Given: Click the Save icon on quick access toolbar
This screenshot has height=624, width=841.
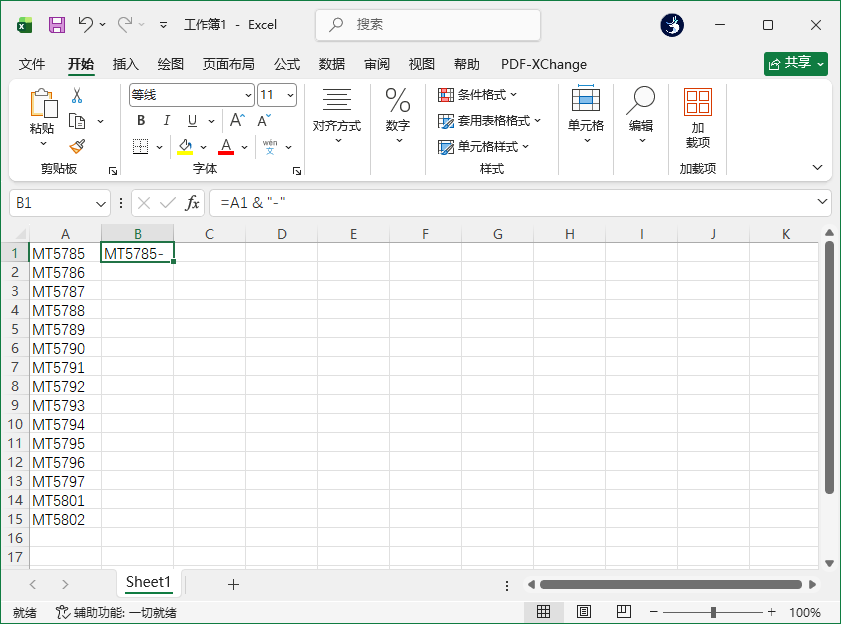Looking at the screenshot, I should pos(55,24).
